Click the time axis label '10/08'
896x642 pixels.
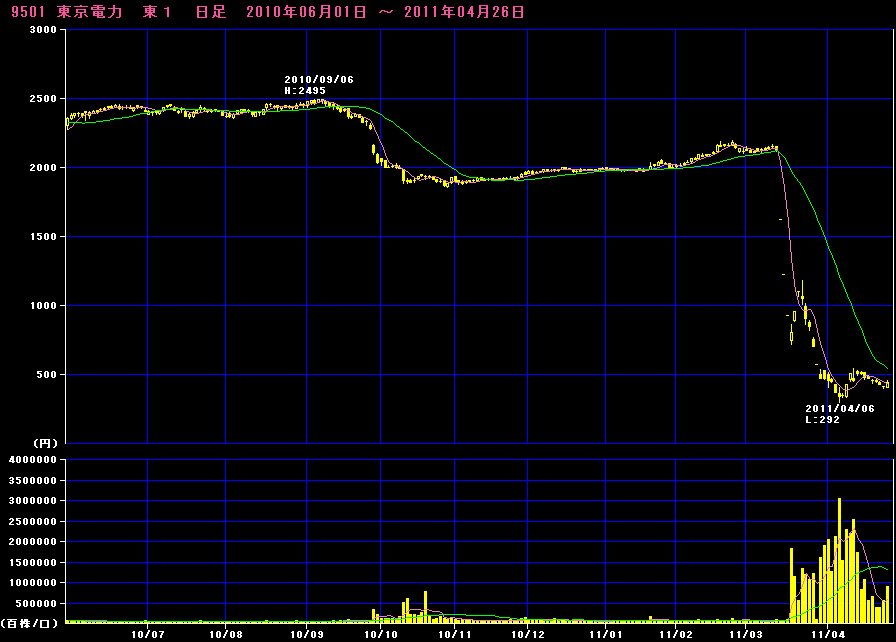pyautogui.click(x=226, y=635)
